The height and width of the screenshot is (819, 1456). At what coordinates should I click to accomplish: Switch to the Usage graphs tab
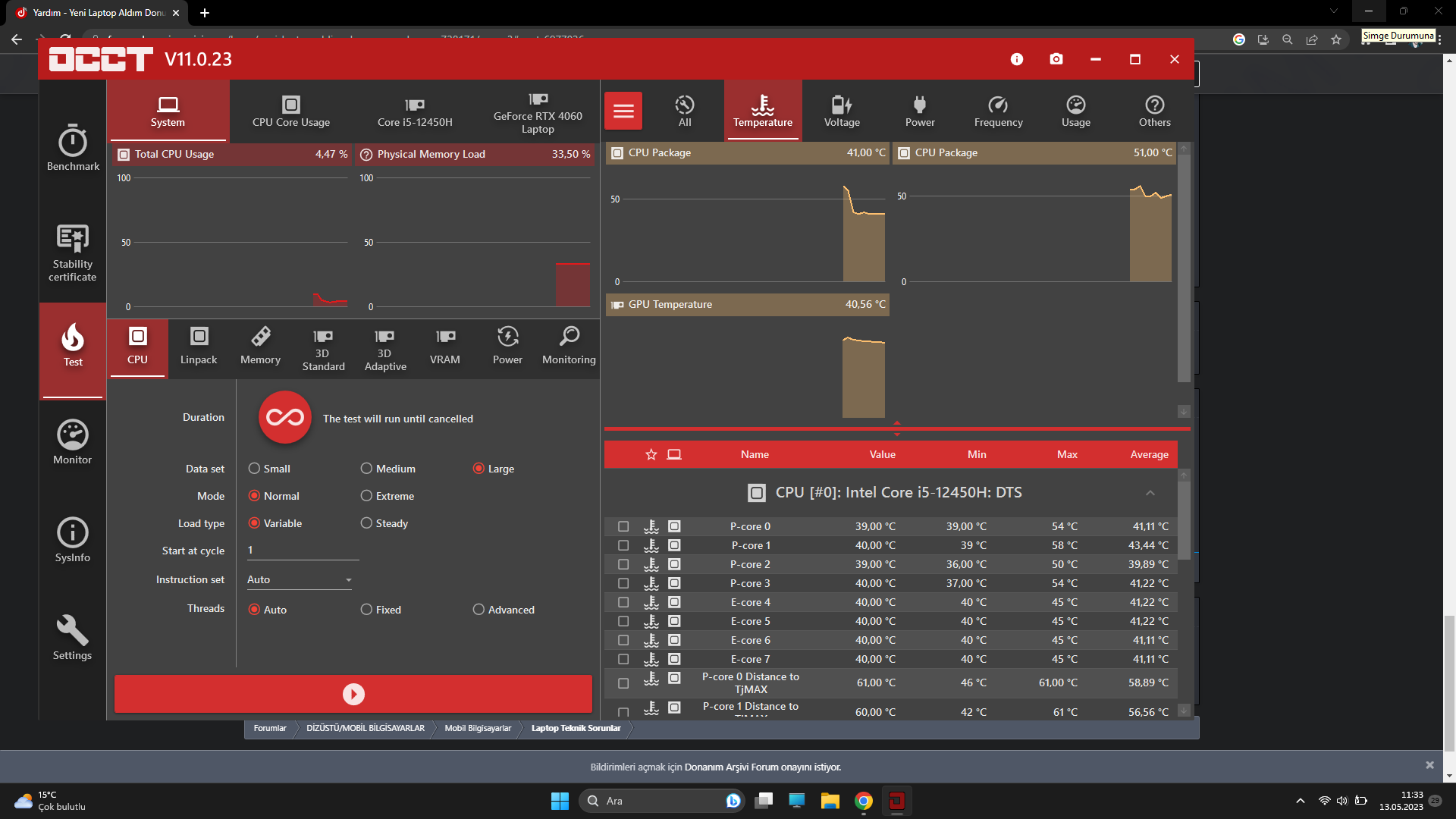1075,111
